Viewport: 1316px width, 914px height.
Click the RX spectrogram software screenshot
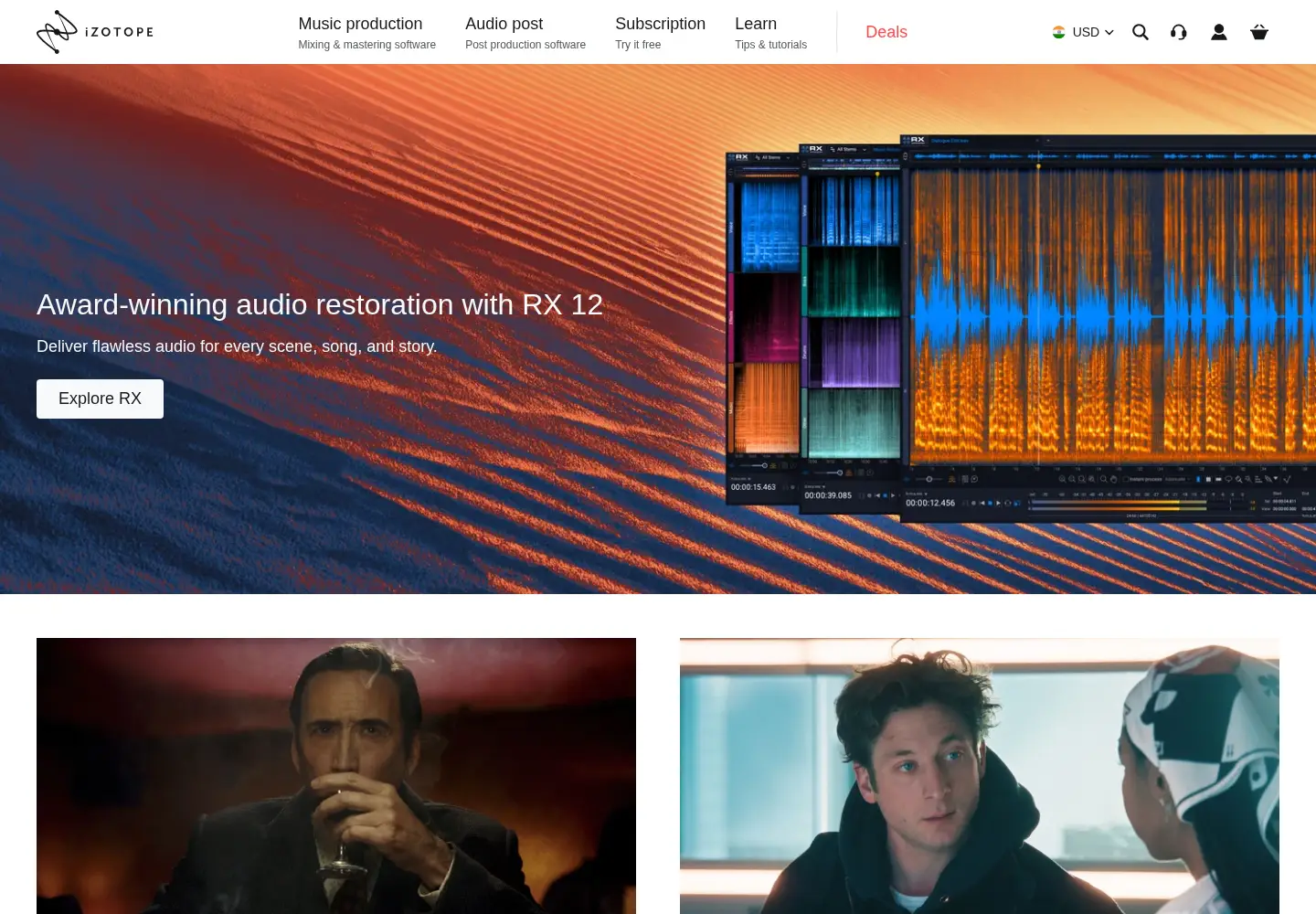pyautogui.click(x=1020, y=329)
